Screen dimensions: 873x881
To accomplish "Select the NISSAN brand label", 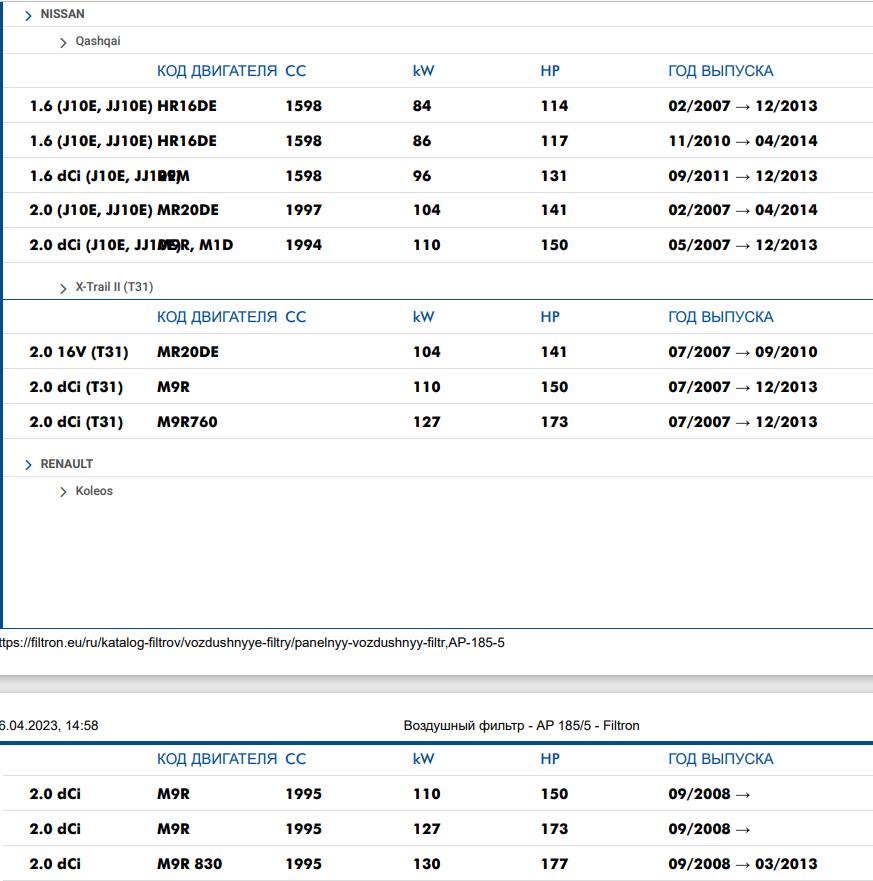I will pyautogui.click(x=62, y=14).
